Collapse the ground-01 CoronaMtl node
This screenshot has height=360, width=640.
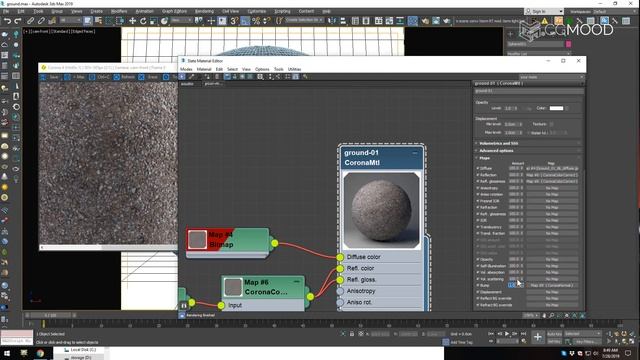click(x=415, y=153)
